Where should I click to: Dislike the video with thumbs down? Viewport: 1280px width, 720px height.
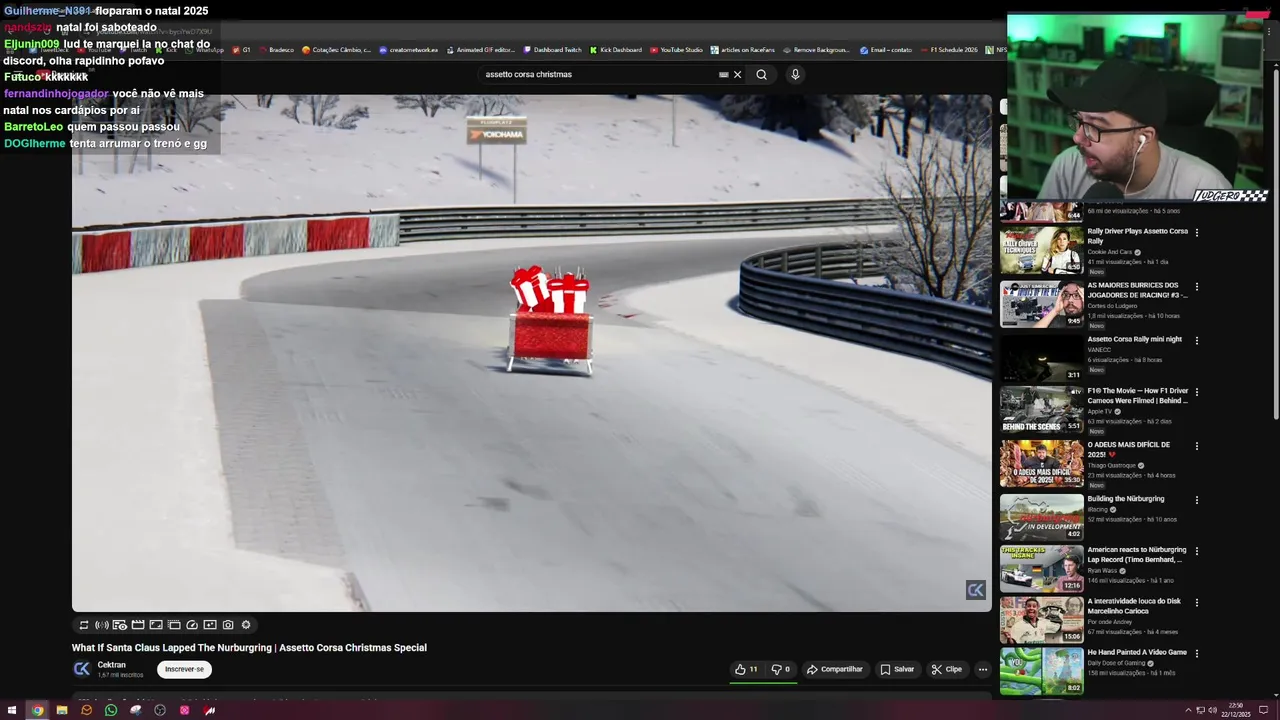[x=780, y=669]
